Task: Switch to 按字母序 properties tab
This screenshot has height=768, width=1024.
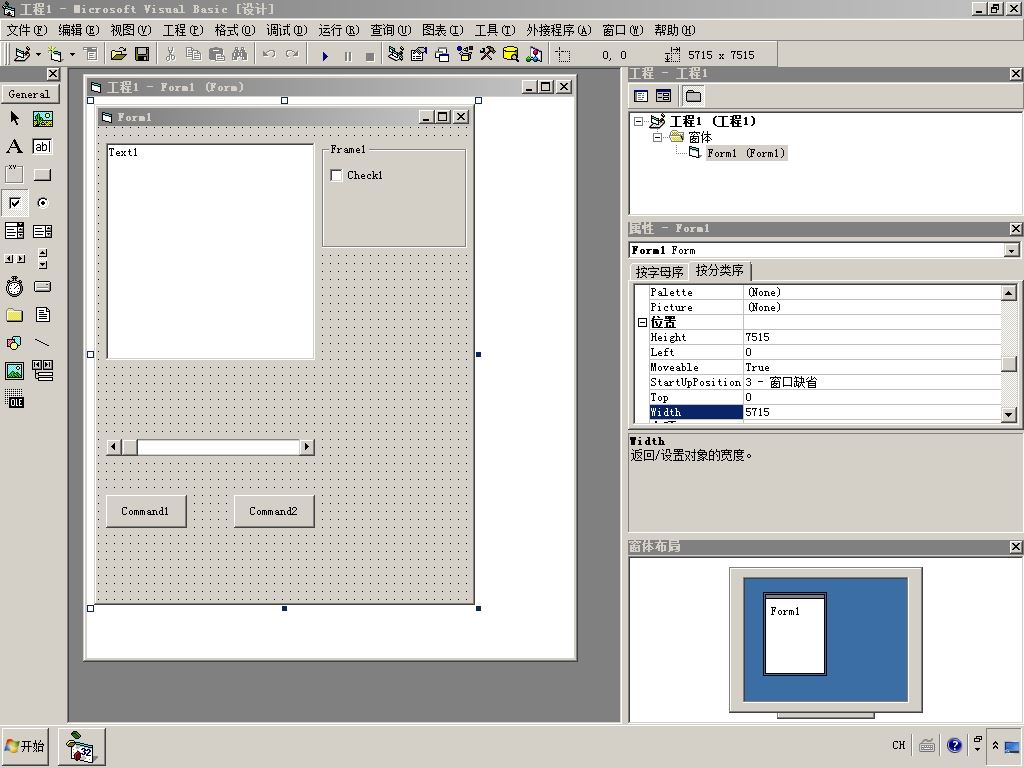Action: coord(659,272)
